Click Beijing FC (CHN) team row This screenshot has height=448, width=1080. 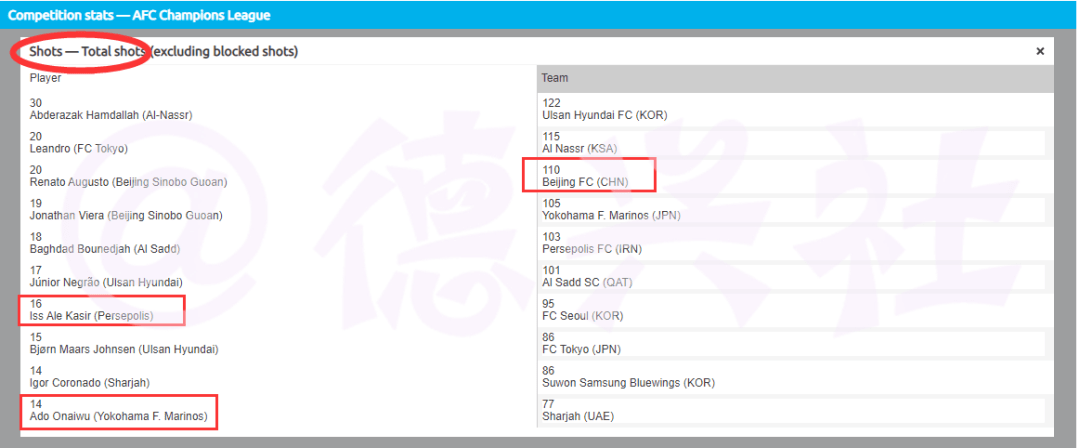[796, 176]
